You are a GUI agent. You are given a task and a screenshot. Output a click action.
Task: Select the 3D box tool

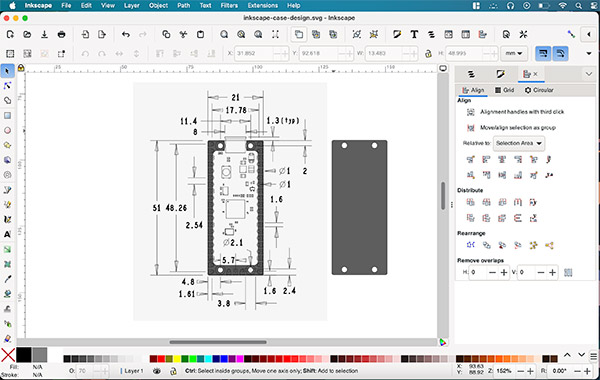(x=7, y=160)
